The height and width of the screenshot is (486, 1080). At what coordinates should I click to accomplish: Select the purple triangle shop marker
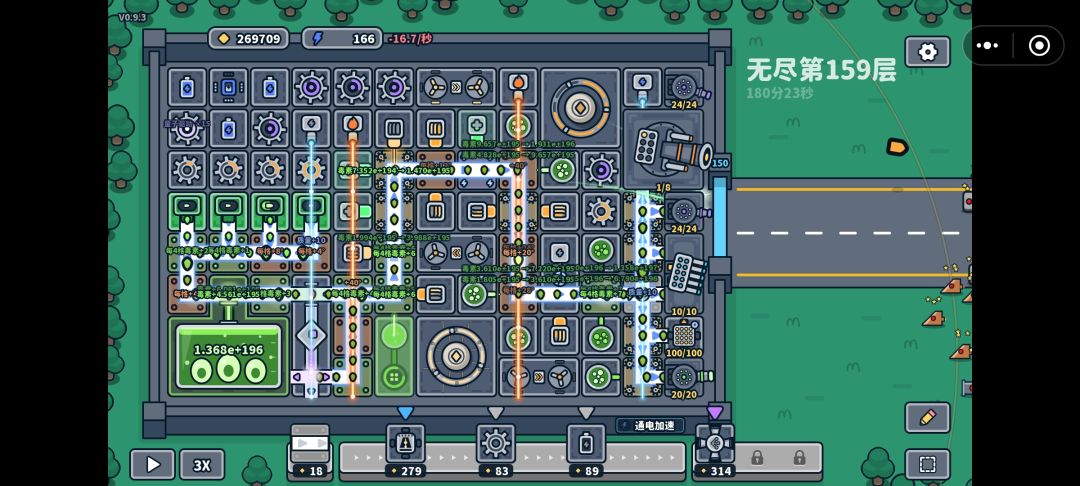714,413
